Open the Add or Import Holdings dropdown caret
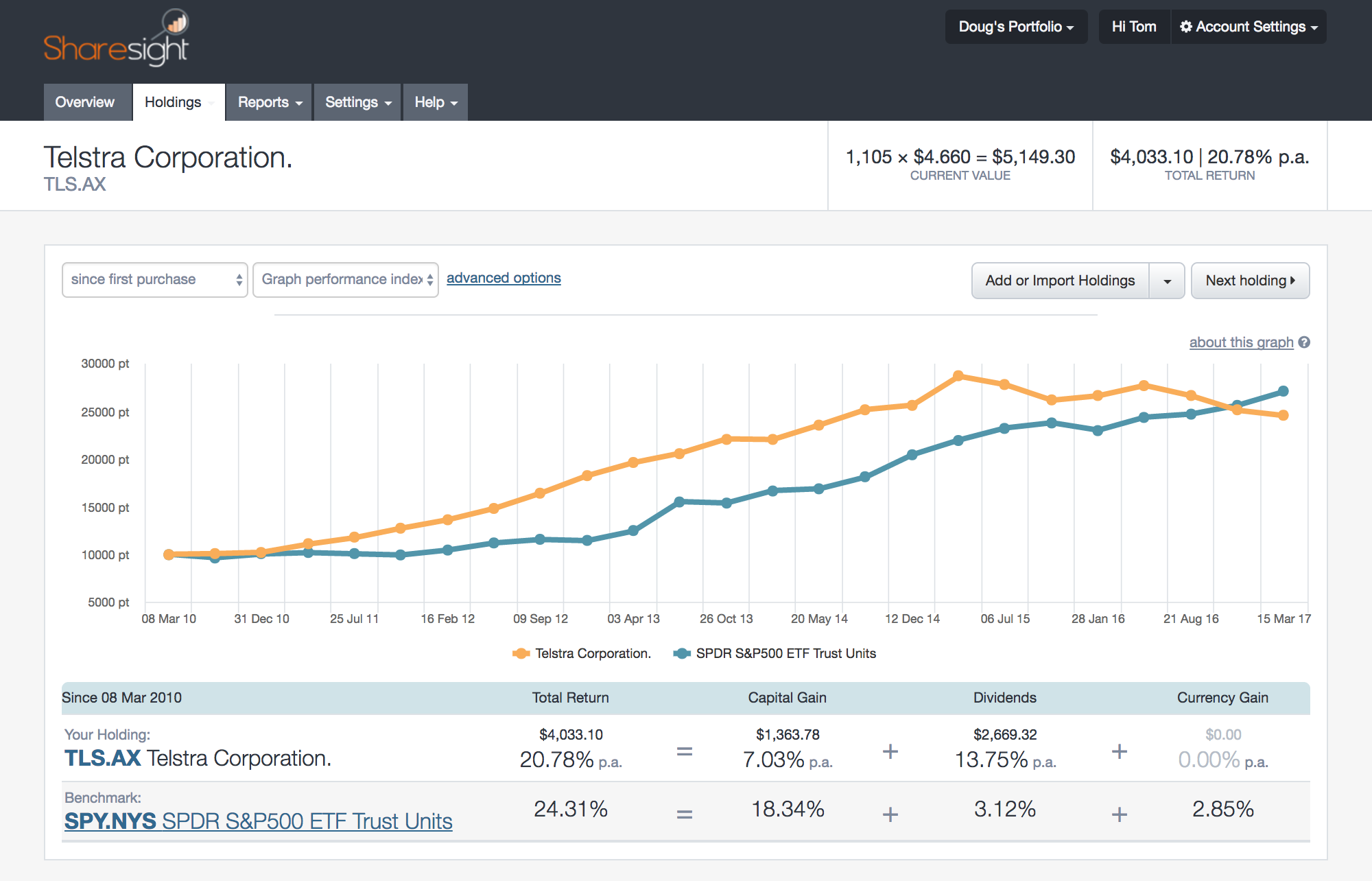Image resolution: width=1372 pixels, height=881 pixels. [1167, 281]
